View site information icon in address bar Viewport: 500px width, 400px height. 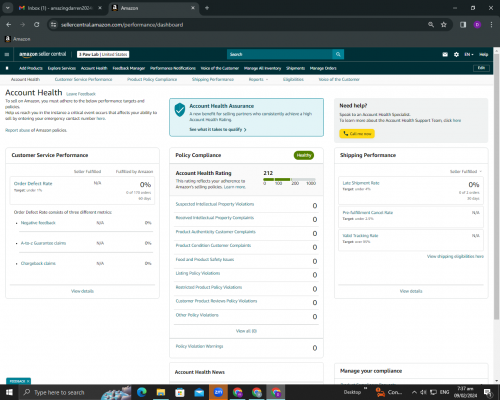pyautogui.click(x=53, y=25)
